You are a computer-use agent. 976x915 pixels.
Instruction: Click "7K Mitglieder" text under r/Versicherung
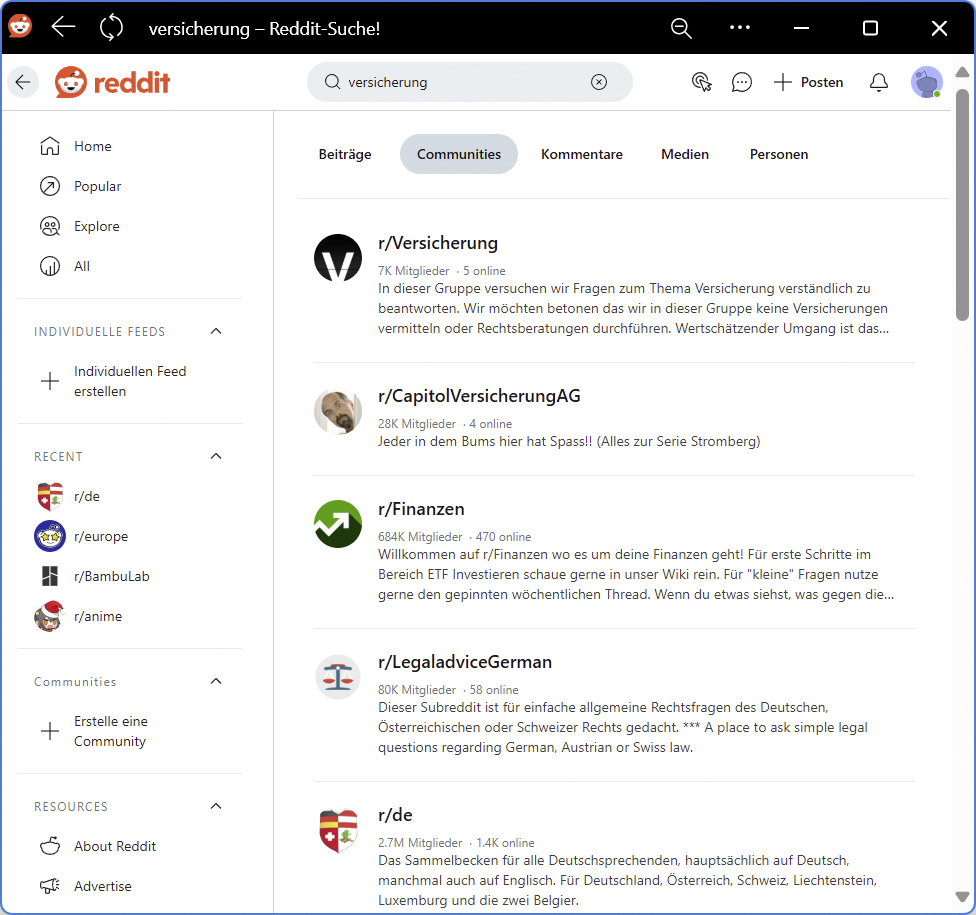(x=413, y=271)
